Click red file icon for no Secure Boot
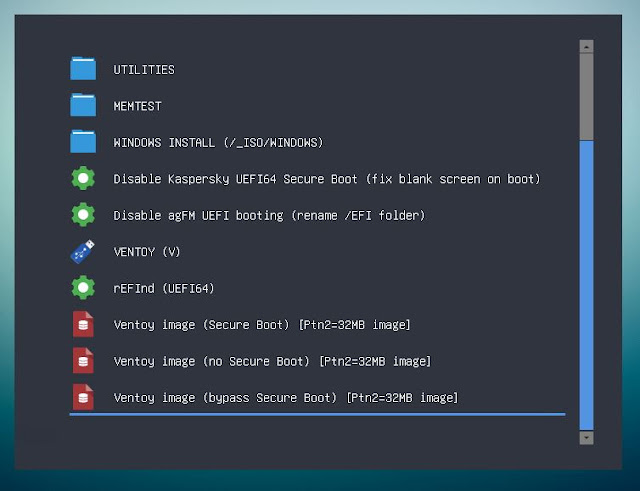 83,360
